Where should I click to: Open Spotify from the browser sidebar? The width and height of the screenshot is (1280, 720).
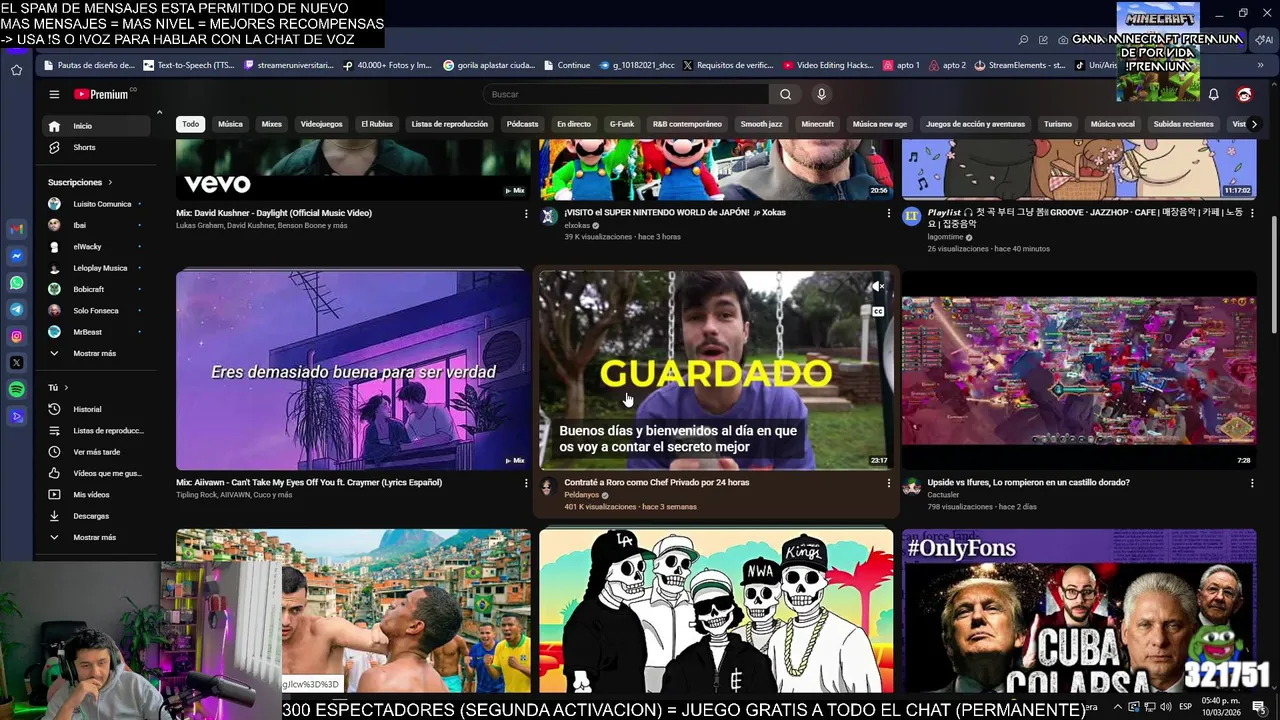tap(17, 389)
